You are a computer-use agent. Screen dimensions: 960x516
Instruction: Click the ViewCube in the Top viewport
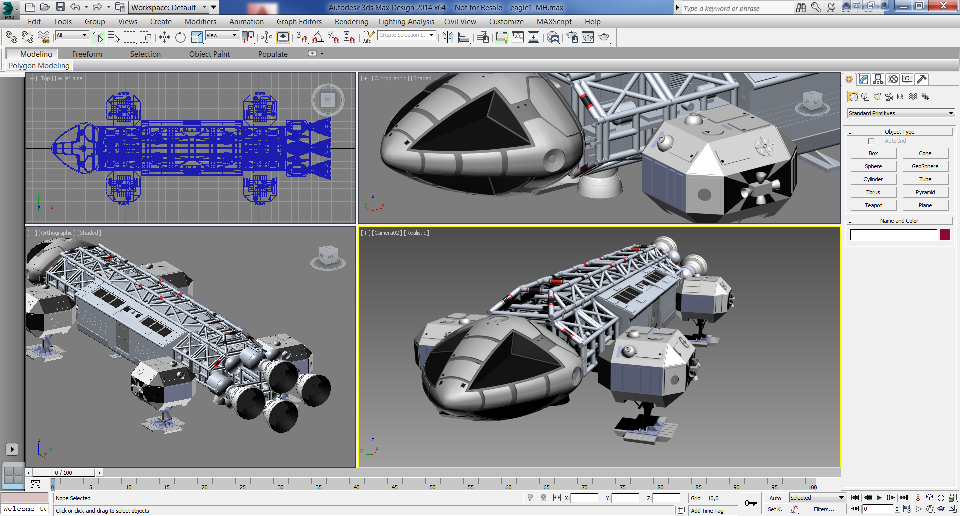click(x=327, y=99)
